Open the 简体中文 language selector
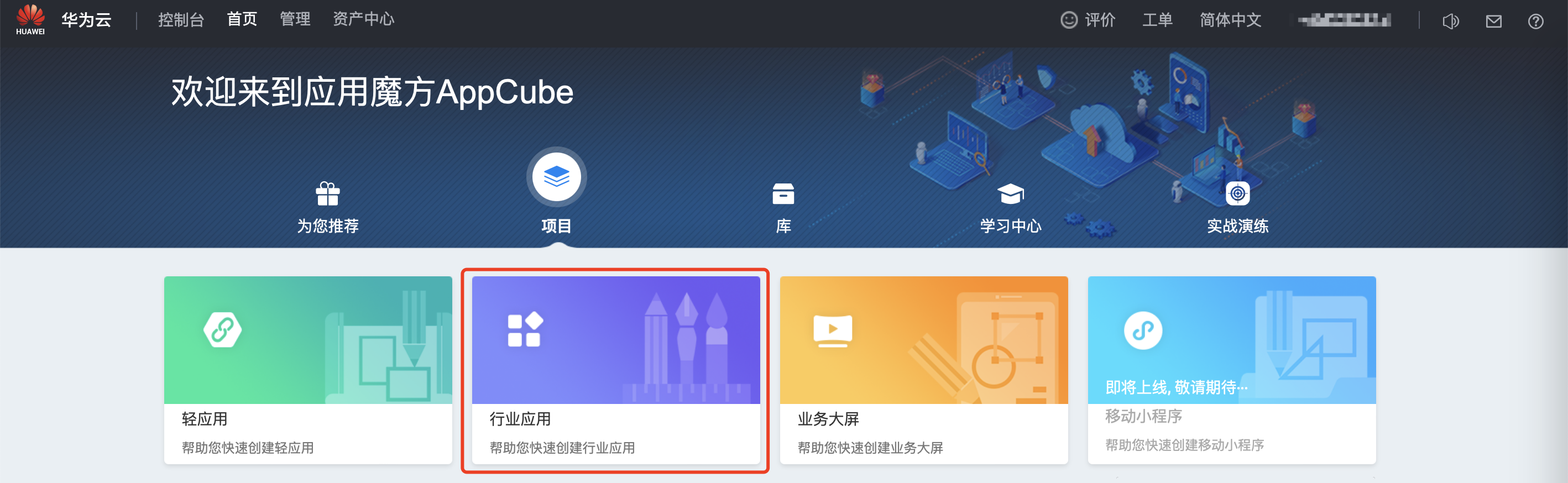The image size is (1568, 483). tap(1230, 20)
